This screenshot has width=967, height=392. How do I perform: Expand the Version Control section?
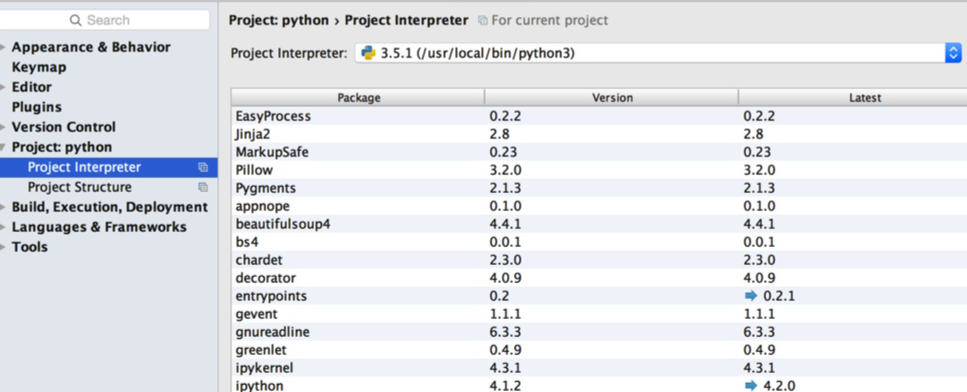tap(3, 127)
